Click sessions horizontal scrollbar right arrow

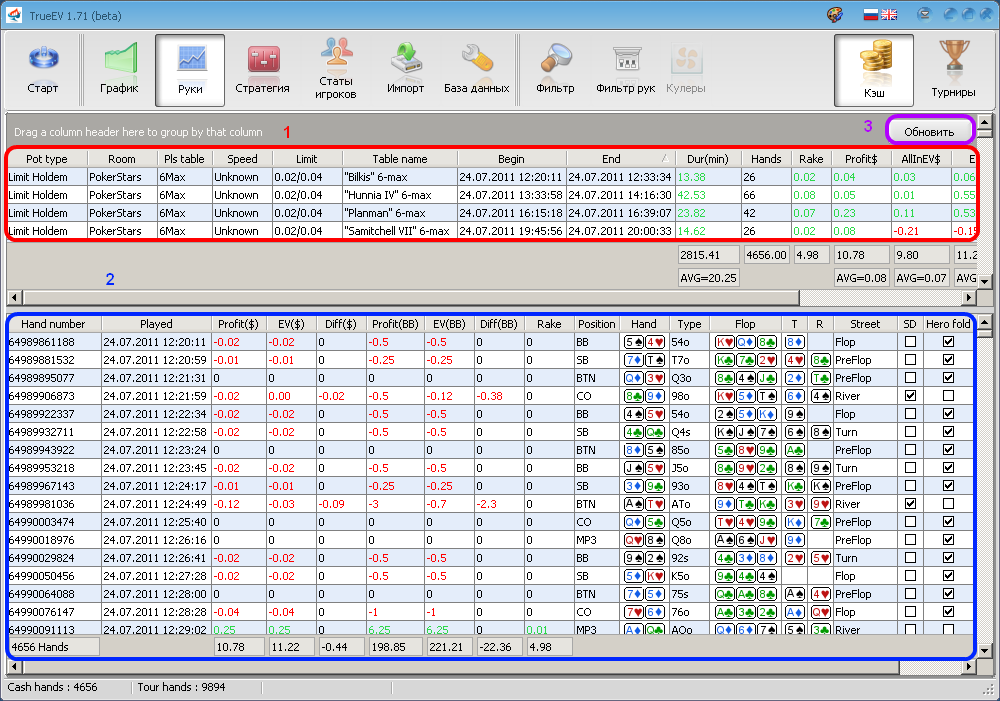click(x=969, y=297)
